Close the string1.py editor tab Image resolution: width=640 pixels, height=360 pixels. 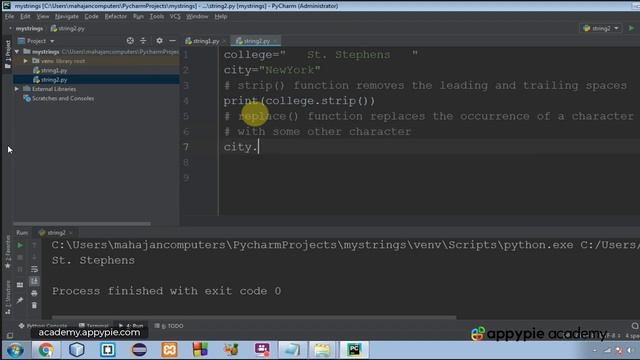point(224,41)
